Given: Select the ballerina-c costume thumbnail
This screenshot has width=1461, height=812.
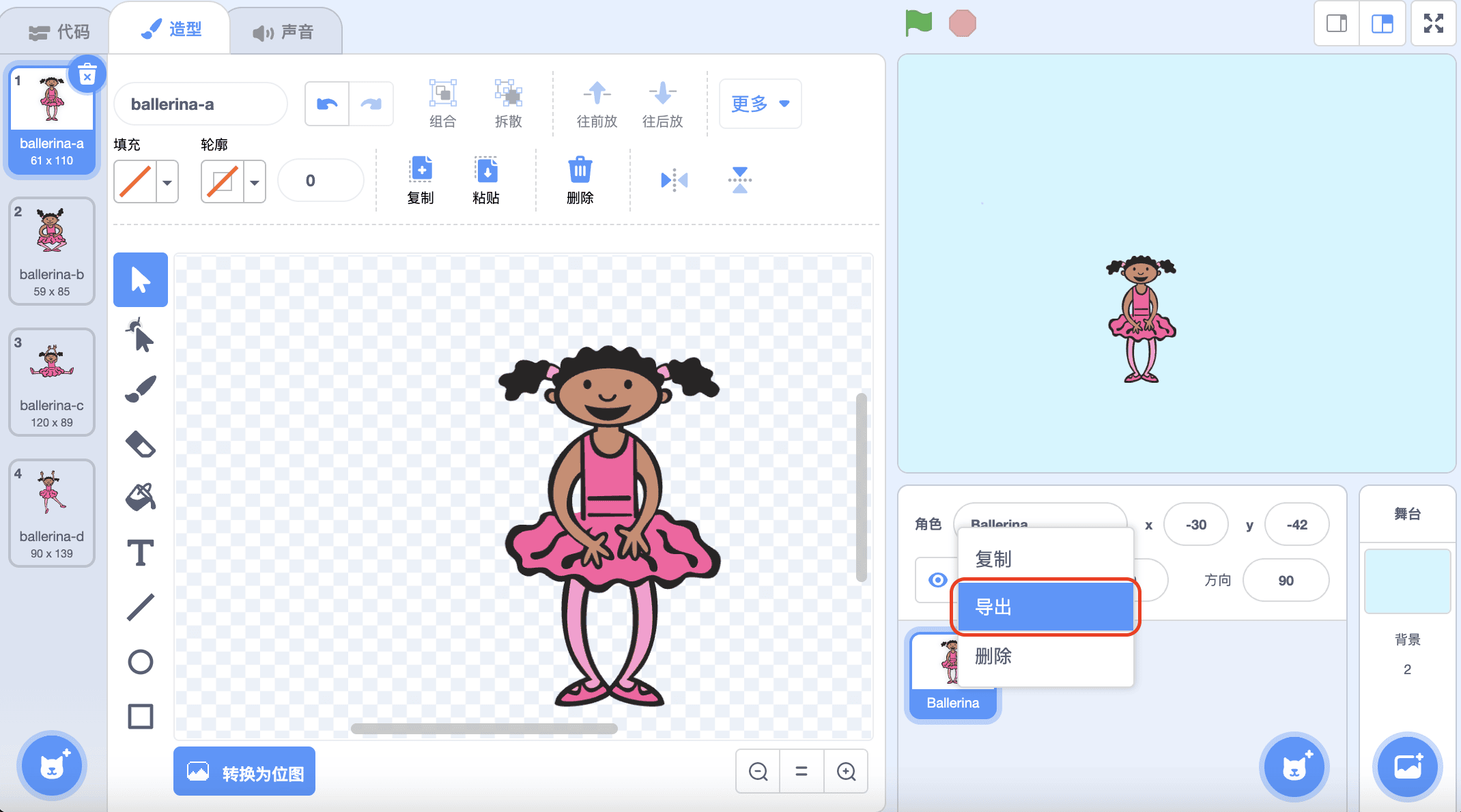Looking at the screenshot, I should point(52,382).
